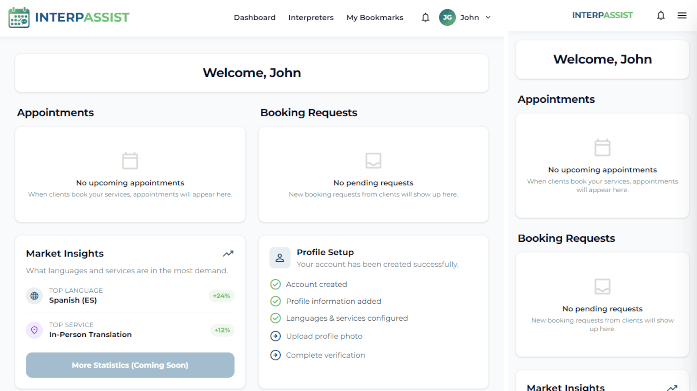
Task: Click the Welcome, John heading in desktop view
Action: [x=252, y=73]
